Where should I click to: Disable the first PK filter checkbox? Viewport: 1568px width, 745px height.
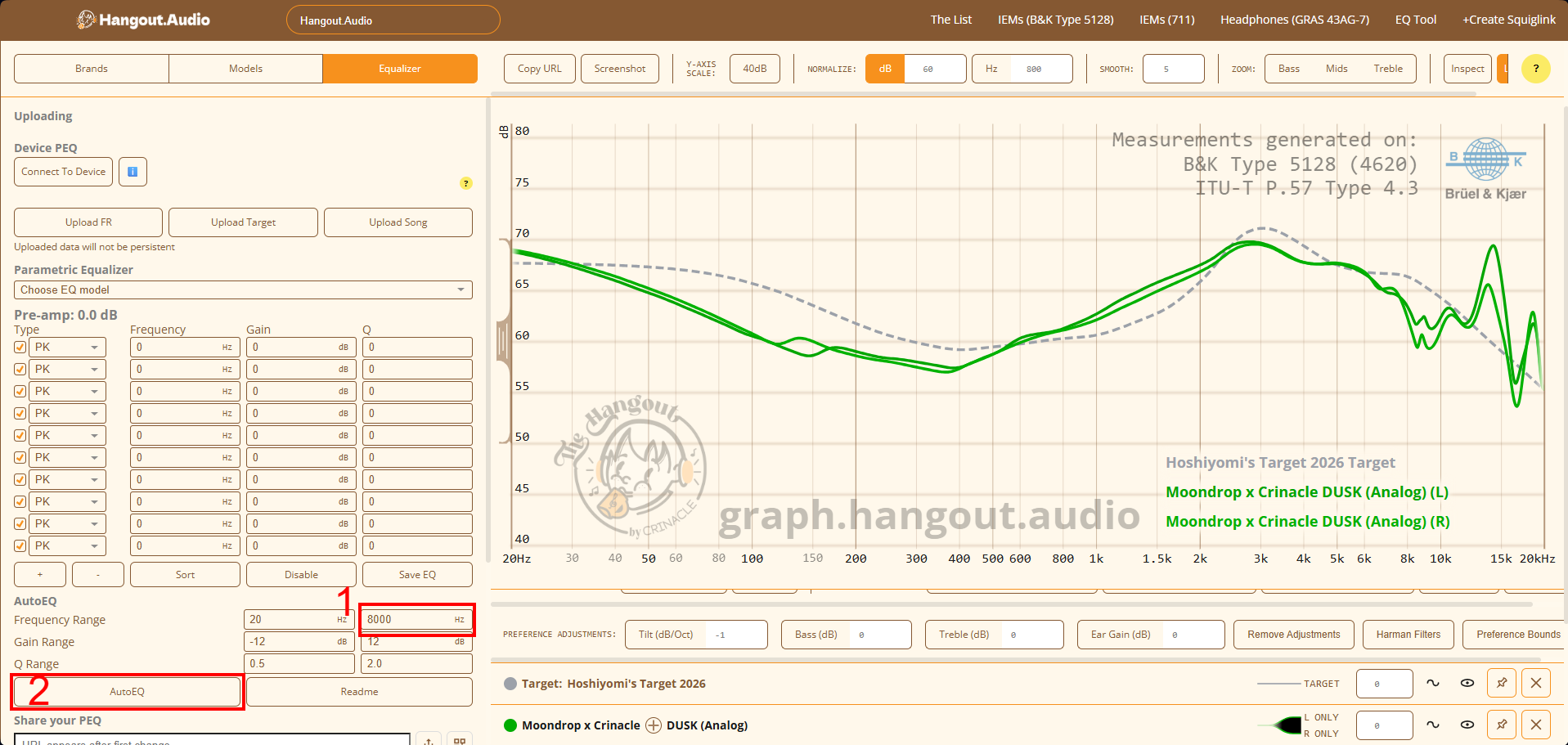[x=20, y=347]
